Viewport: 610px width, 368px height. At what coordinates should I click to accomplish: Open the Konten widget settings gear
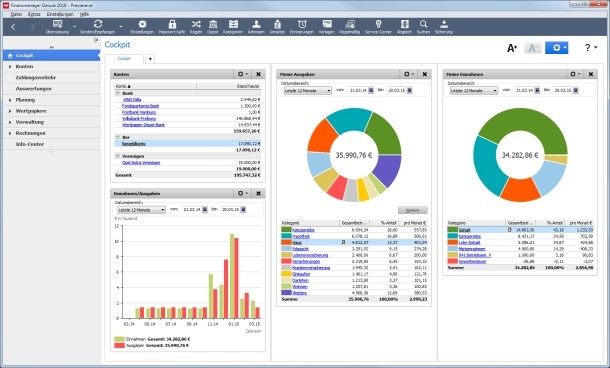[x=243, y=74]
